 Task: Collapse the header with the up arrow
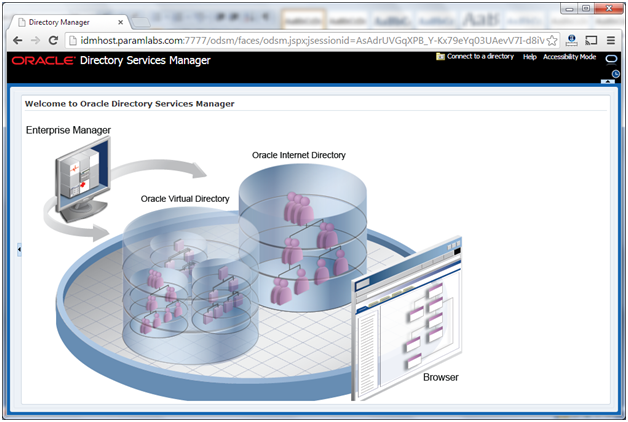point(608,81)
